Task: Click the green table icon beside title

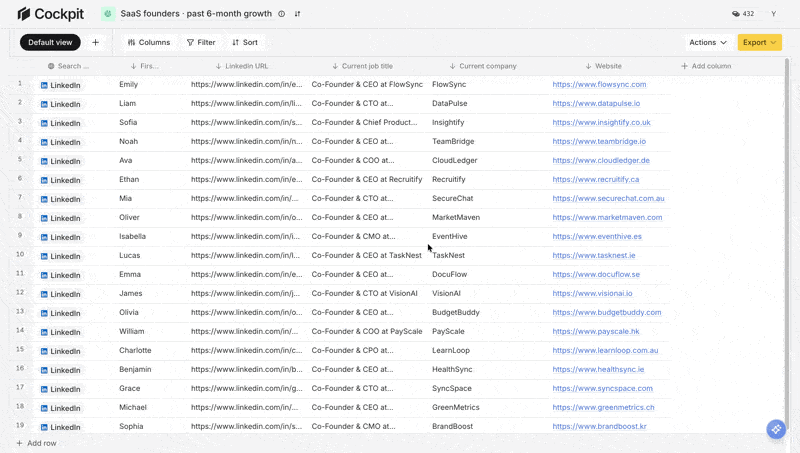Action: (108, 14)
